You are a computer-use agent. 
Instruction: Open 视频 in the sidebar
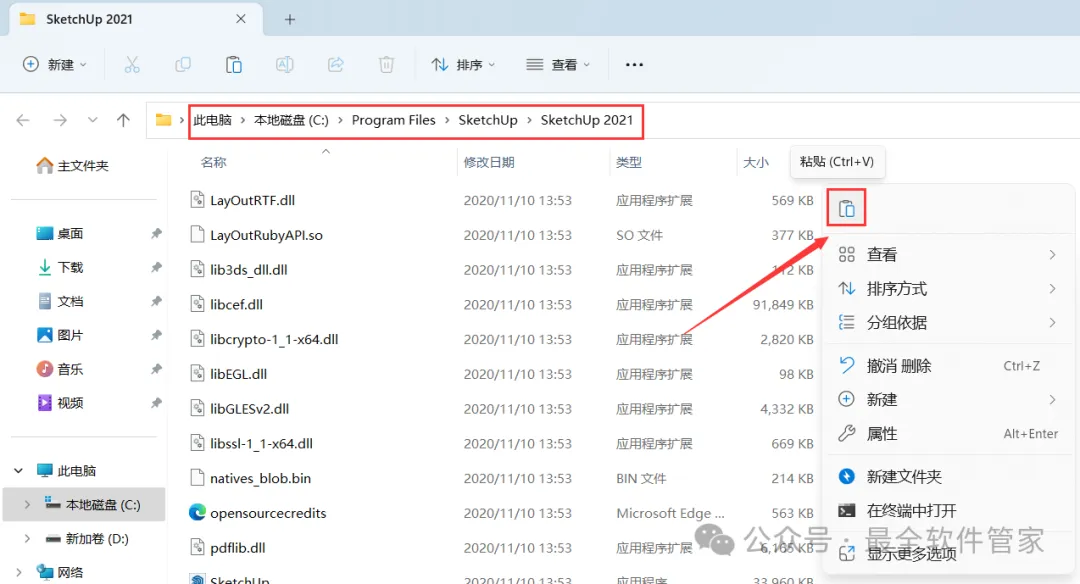[x=60, y=402]
